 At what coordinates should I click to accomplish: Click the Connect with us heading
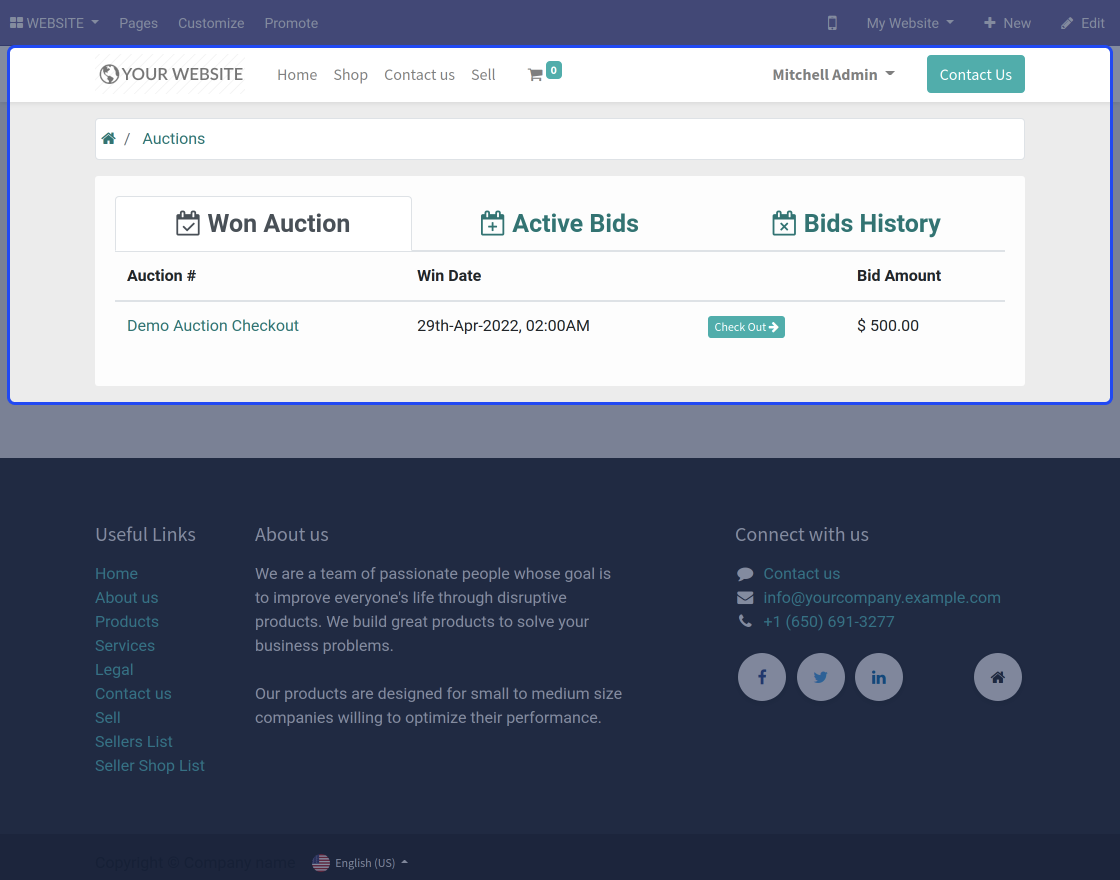[801, 534]
